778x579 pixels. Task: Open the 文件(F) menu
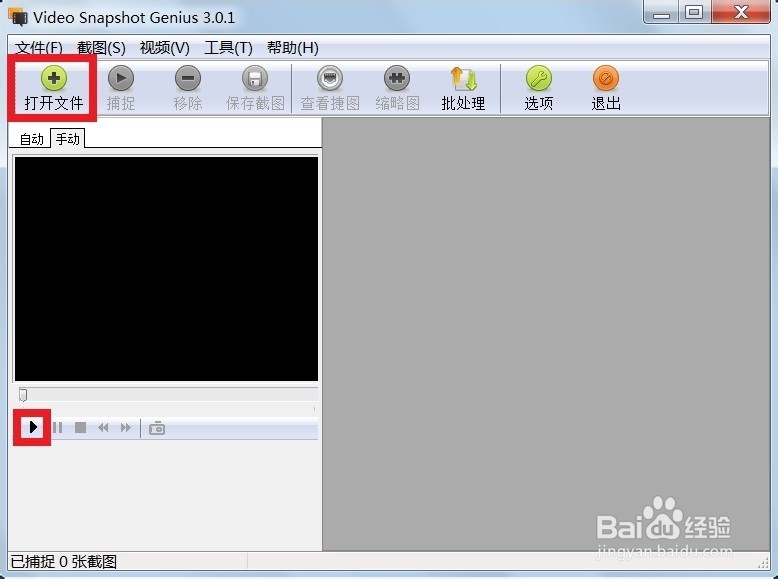(x=39, y=48)
